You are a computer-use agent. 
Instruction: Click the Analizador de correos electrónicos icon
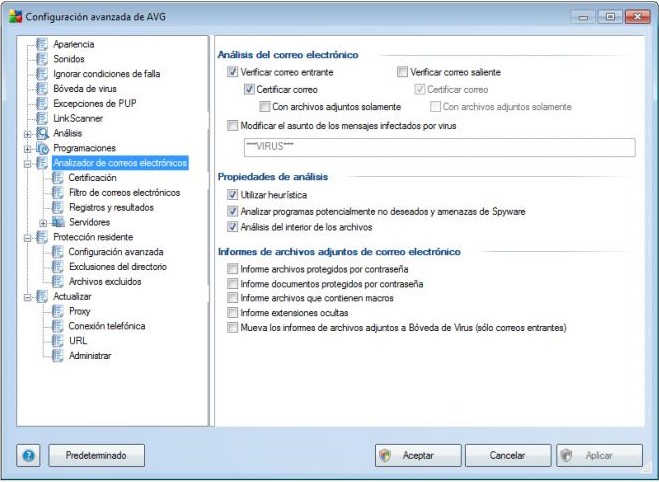[42, 163]
